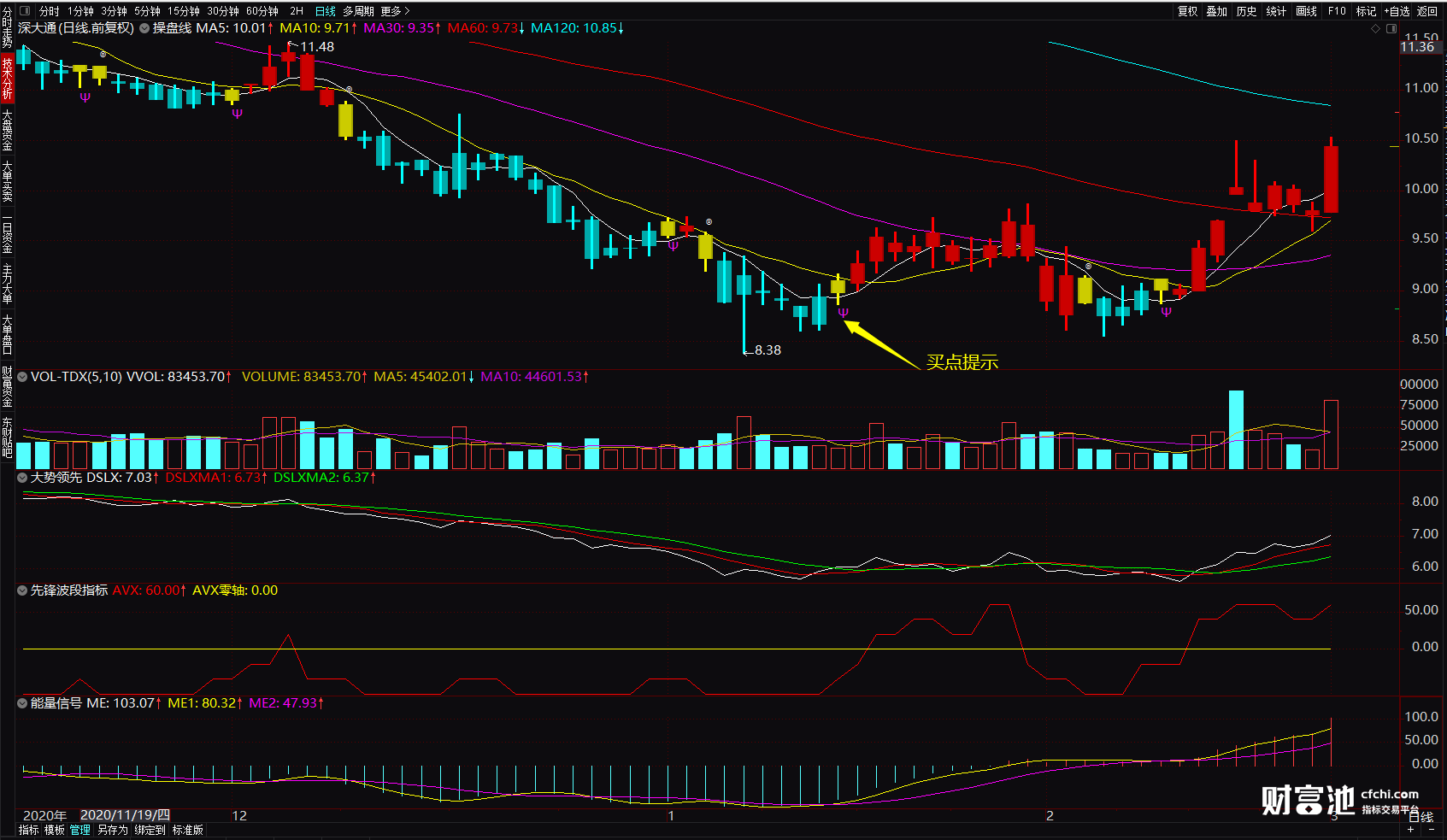Screen dimensions: 1447x840
Task: Switch to the 30分钟 period
Action: (x=223, y=11)
